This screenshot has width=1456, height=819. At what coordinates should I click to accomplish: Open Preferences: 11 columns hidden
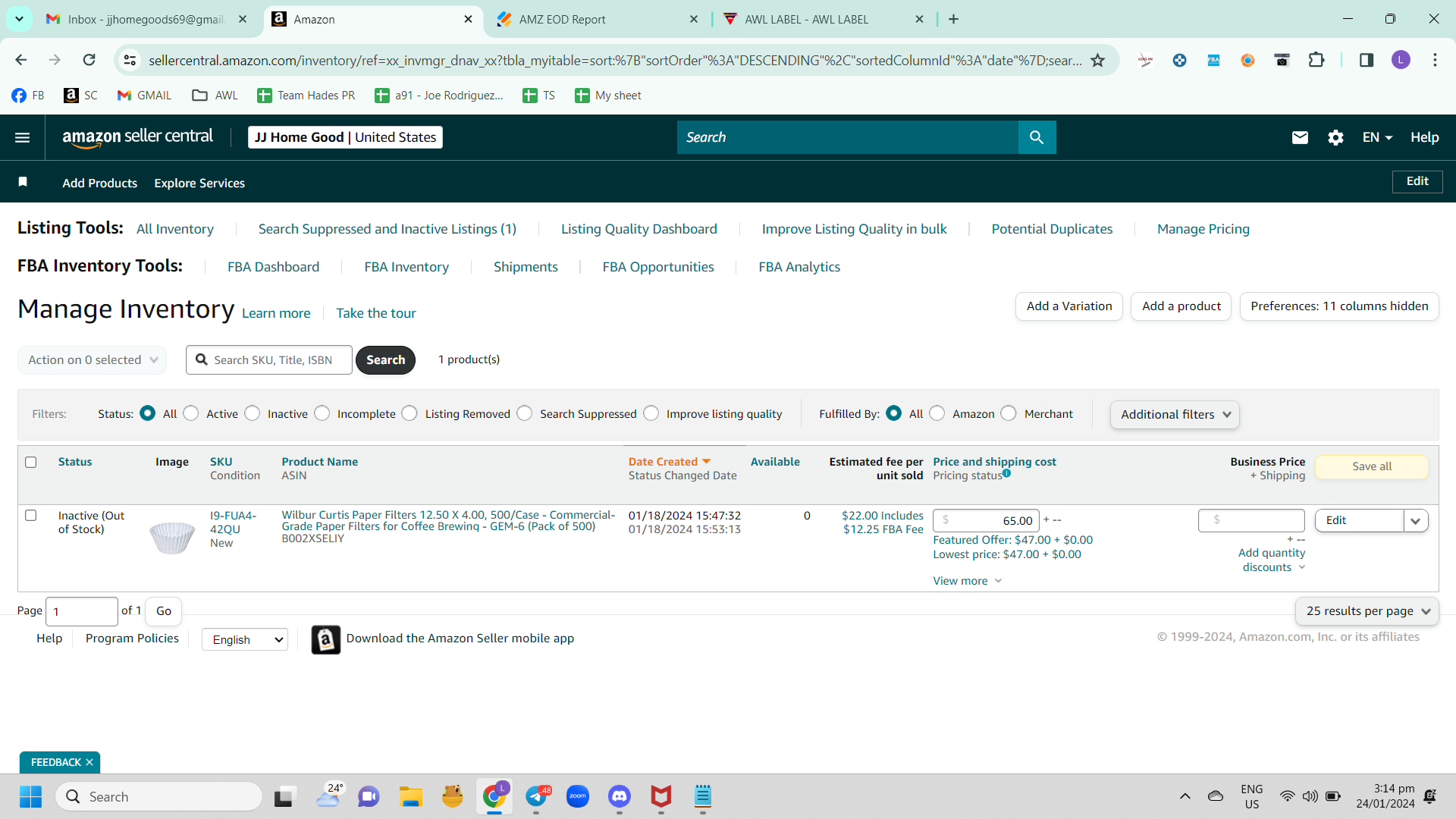(x=1339, y=306)
